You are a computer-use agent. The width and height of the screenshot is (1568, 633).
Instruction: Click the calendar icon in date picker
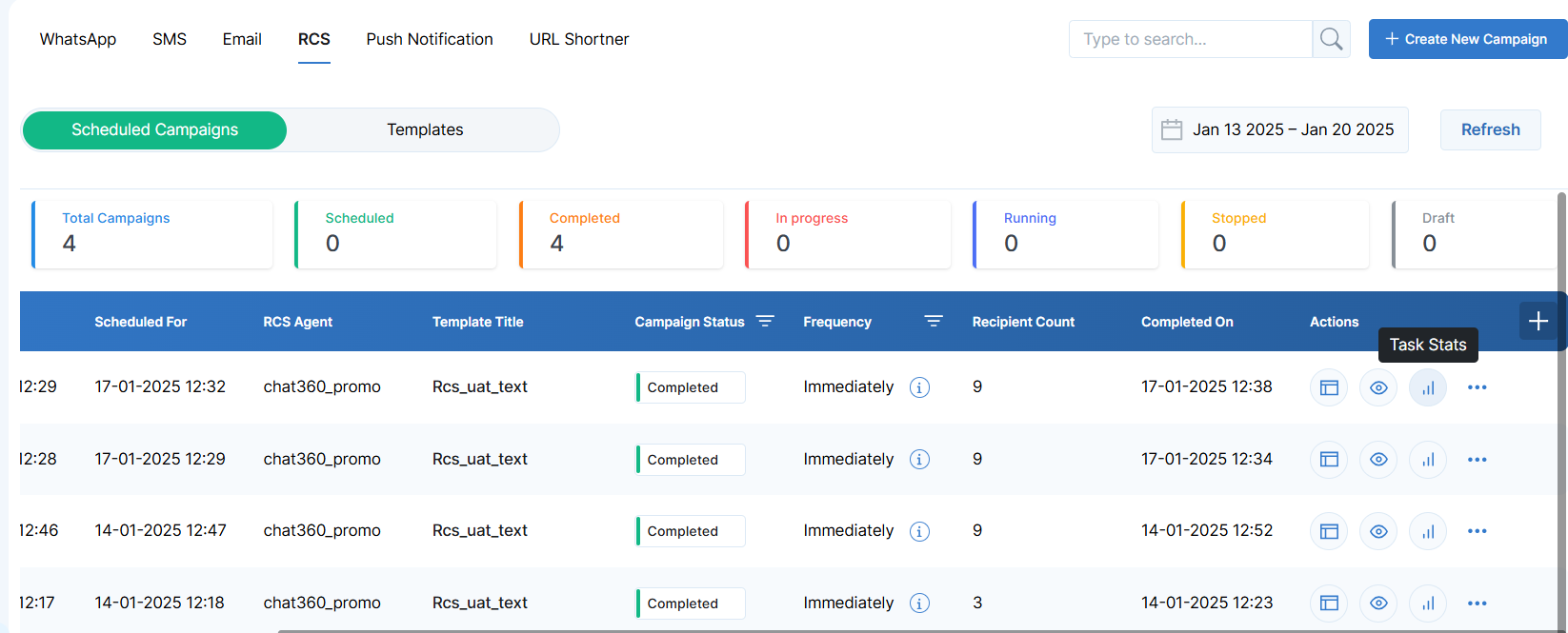click(1172, 129)
